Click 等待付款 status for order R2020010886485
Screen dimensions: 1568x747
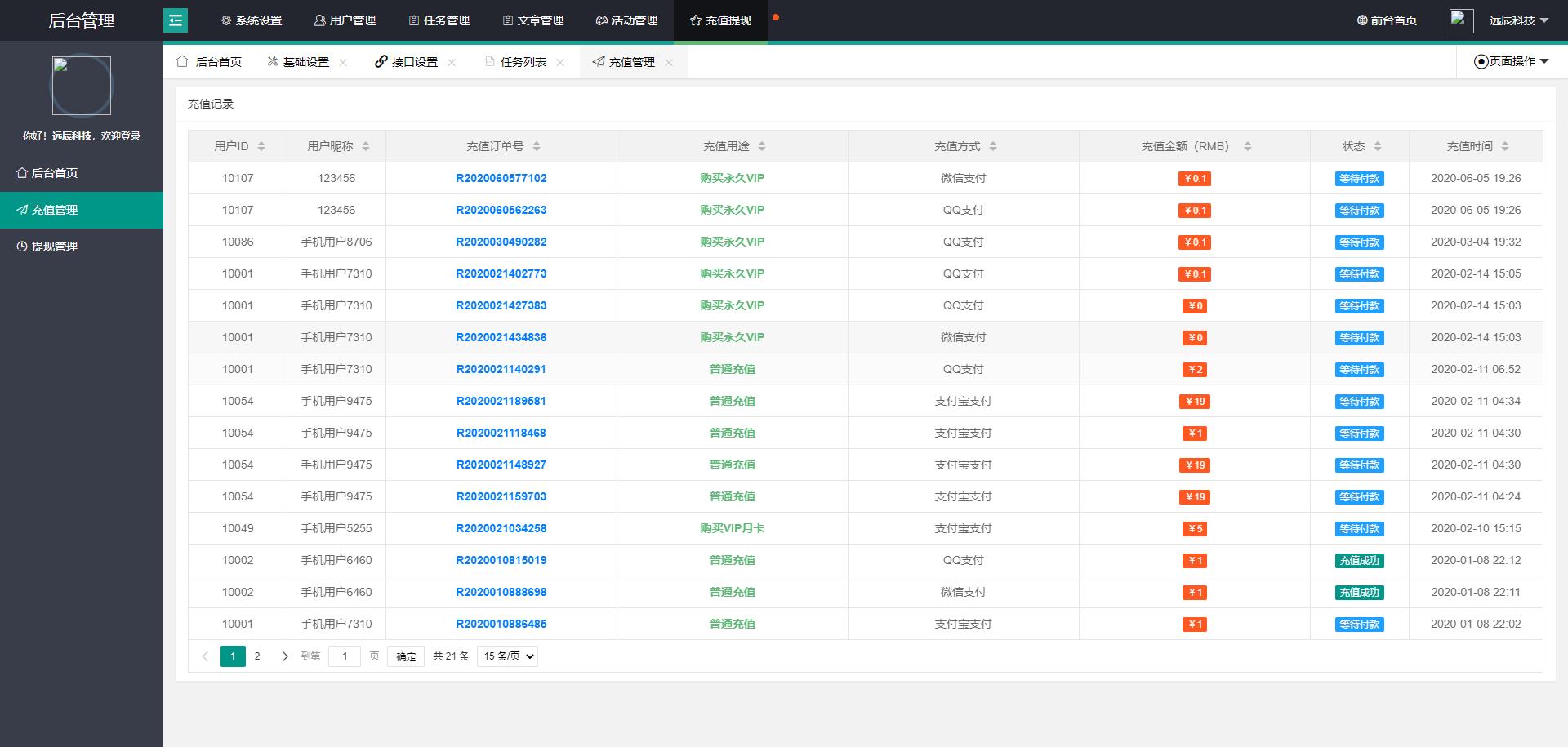tap(1360, 625)
